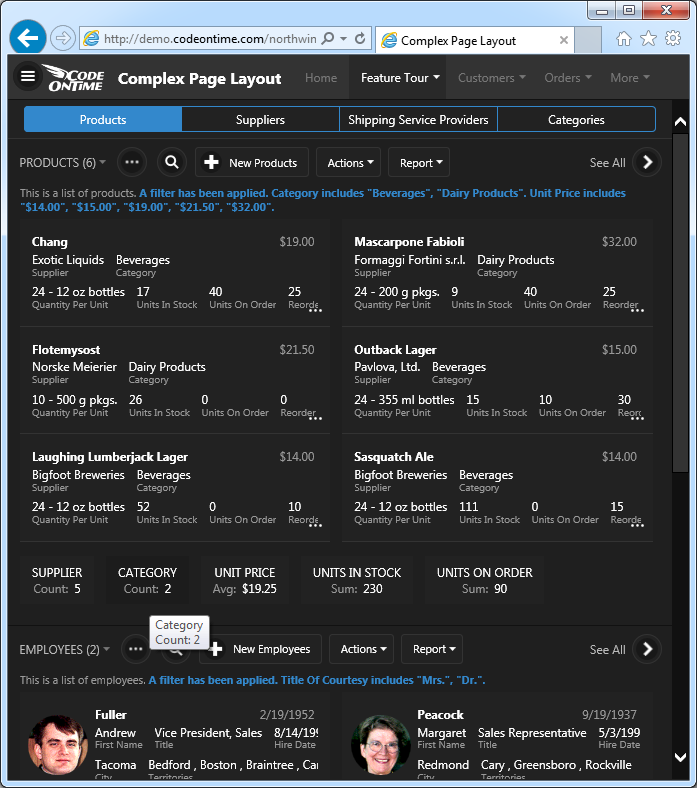Click the Products See All link
Image resolution: width=697 pixels, height=788 pixels.
608,163
